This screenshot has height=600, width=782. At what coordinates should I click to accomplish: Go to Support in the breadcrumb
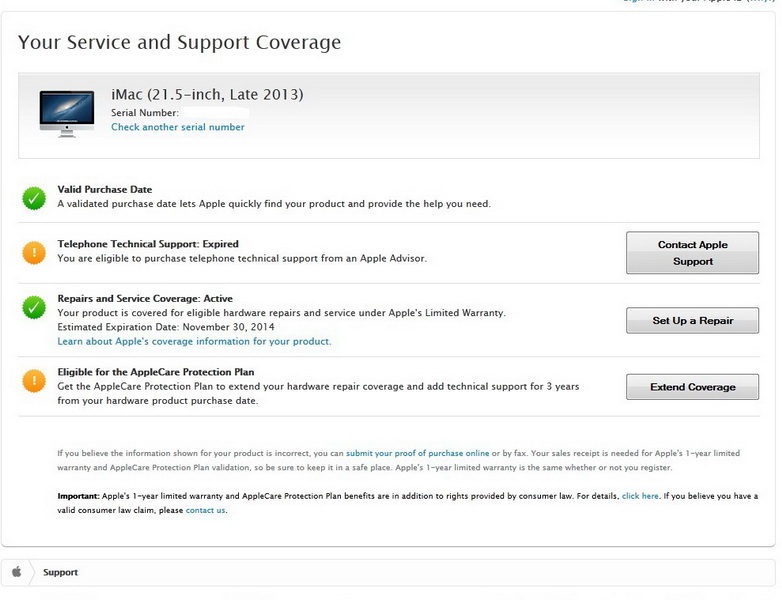coord(60,572)
